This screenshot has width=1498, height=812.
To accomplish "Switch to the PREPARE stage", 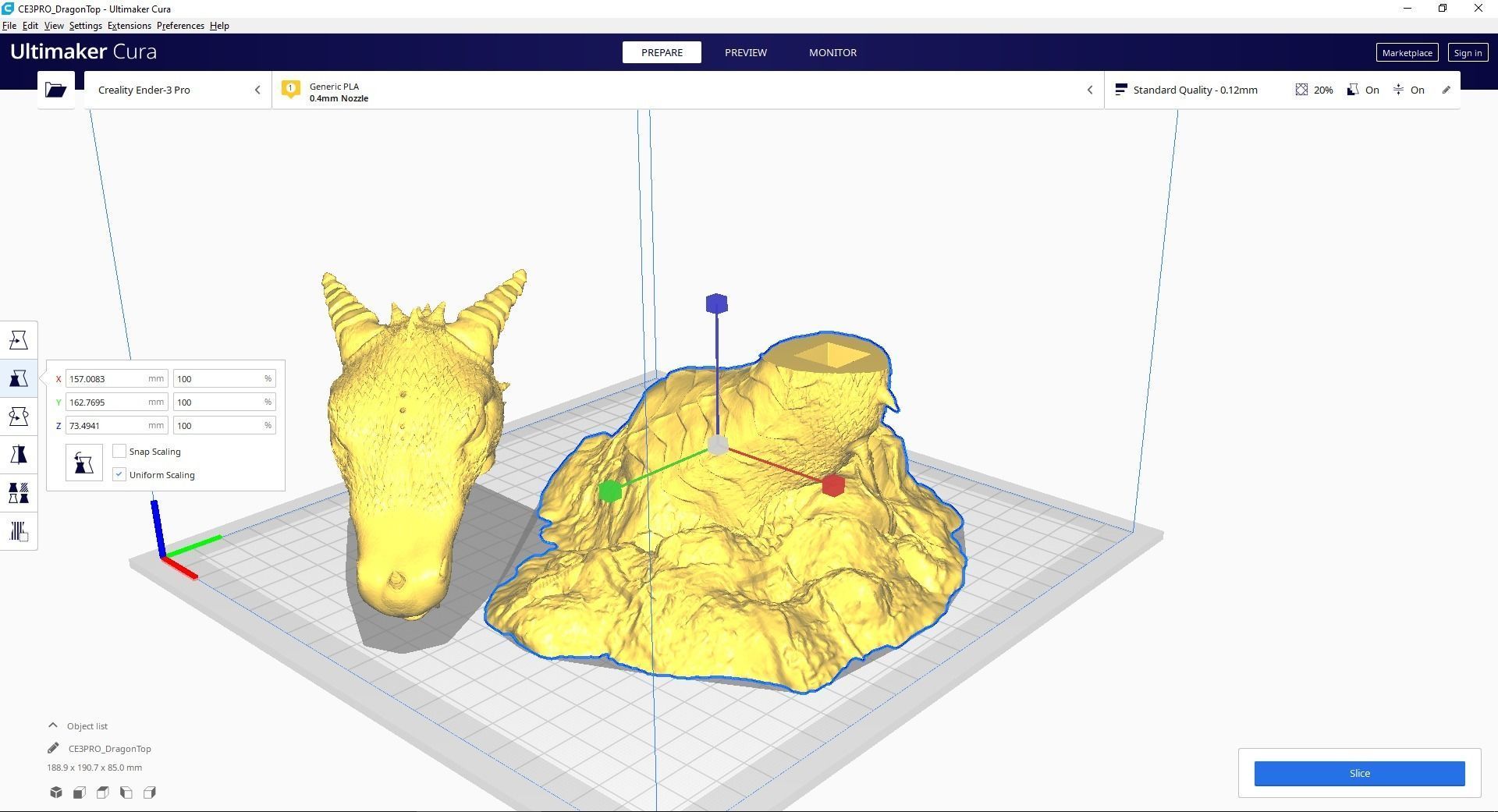I will [x=662, y=52].
